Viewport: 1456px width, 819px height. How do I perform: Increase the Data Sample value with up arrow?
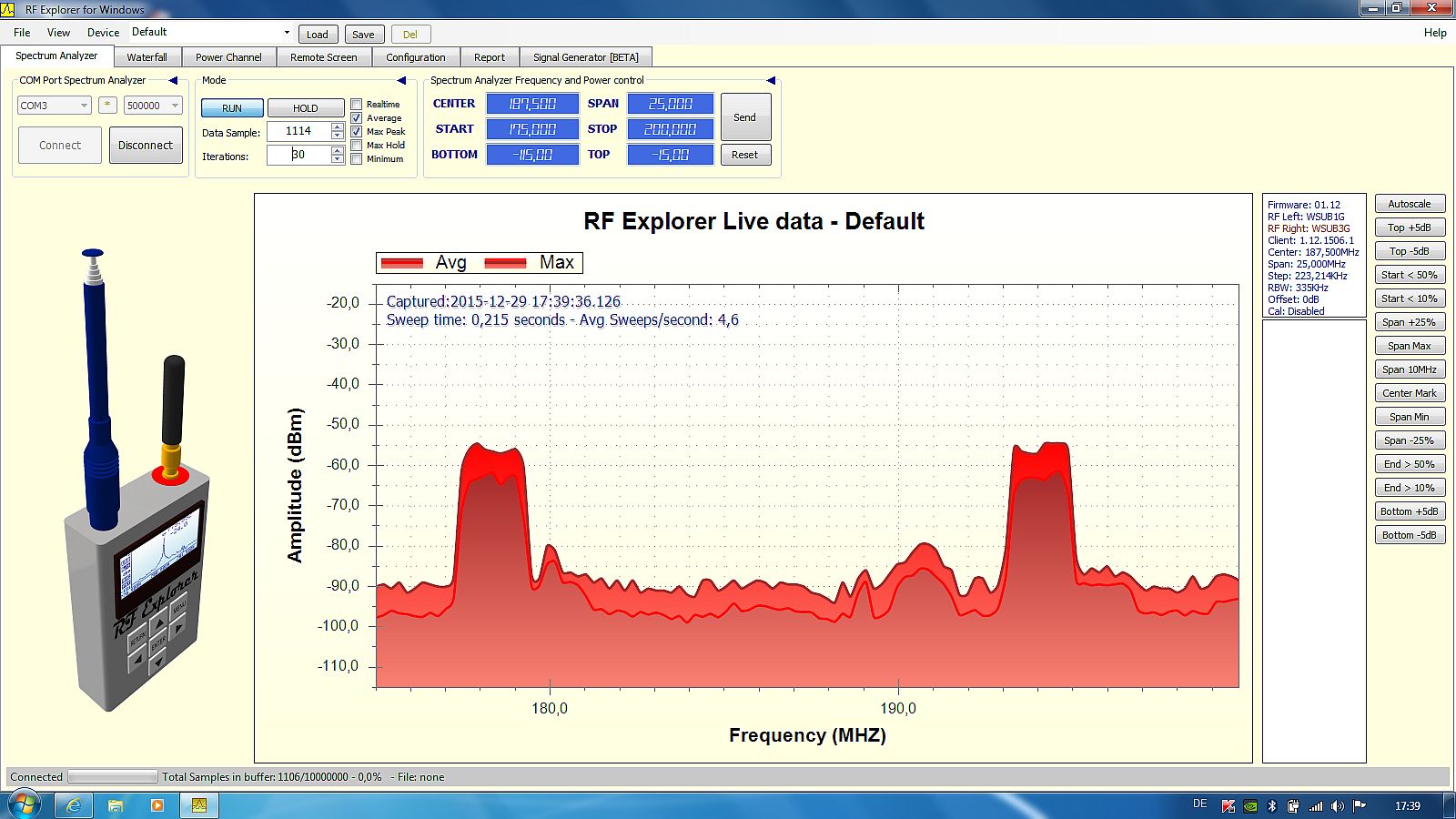(x=338, y=126)
